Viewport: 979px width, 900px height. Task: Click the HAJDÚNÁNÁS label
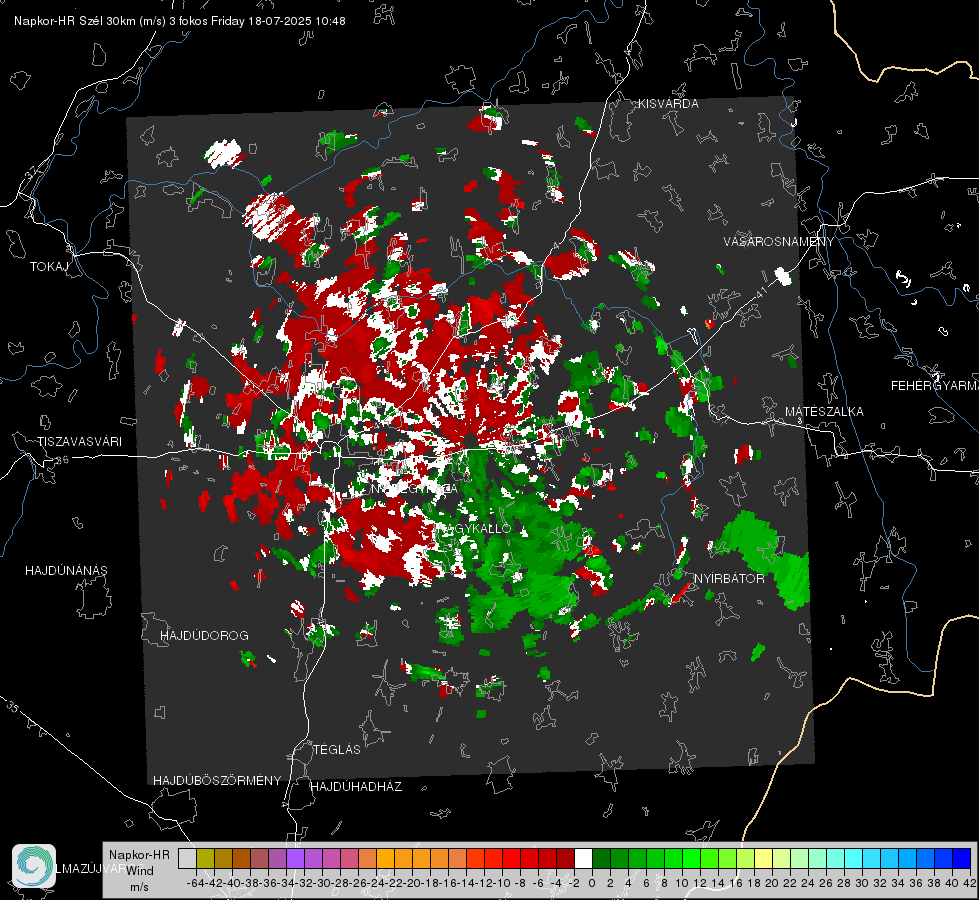tap(66, 571)
